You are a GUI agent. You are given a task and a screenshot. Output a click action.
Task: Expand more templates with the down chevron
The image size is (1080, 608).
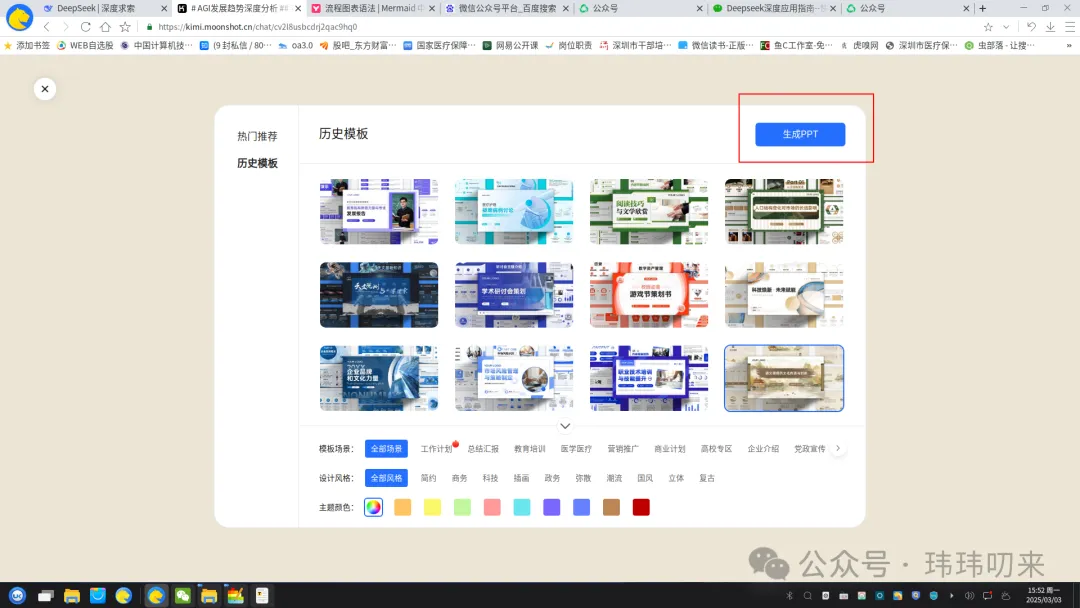click(x=565, y=426)
